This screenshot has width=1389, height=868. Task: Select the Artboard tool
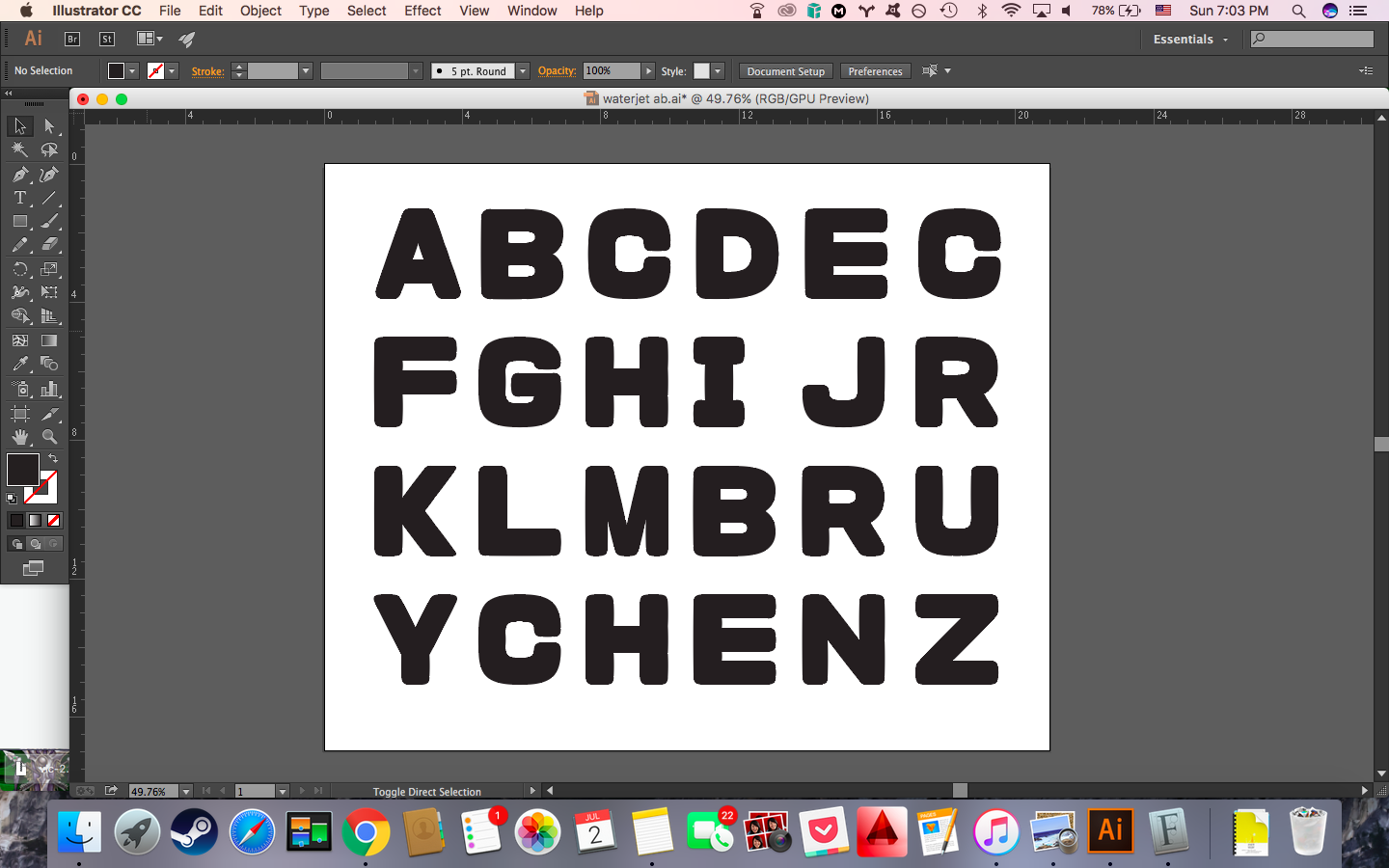pos(20,414)
